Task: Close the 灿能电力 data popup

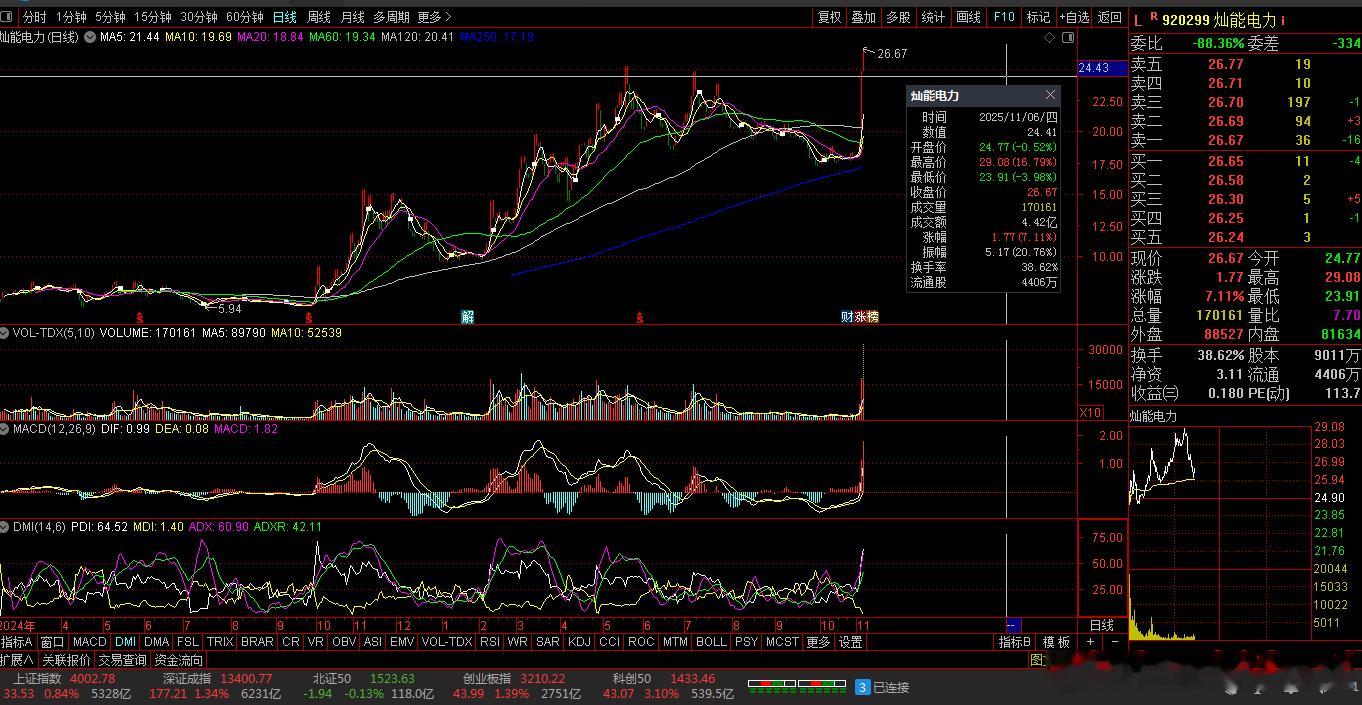Action: (1050, 95)
